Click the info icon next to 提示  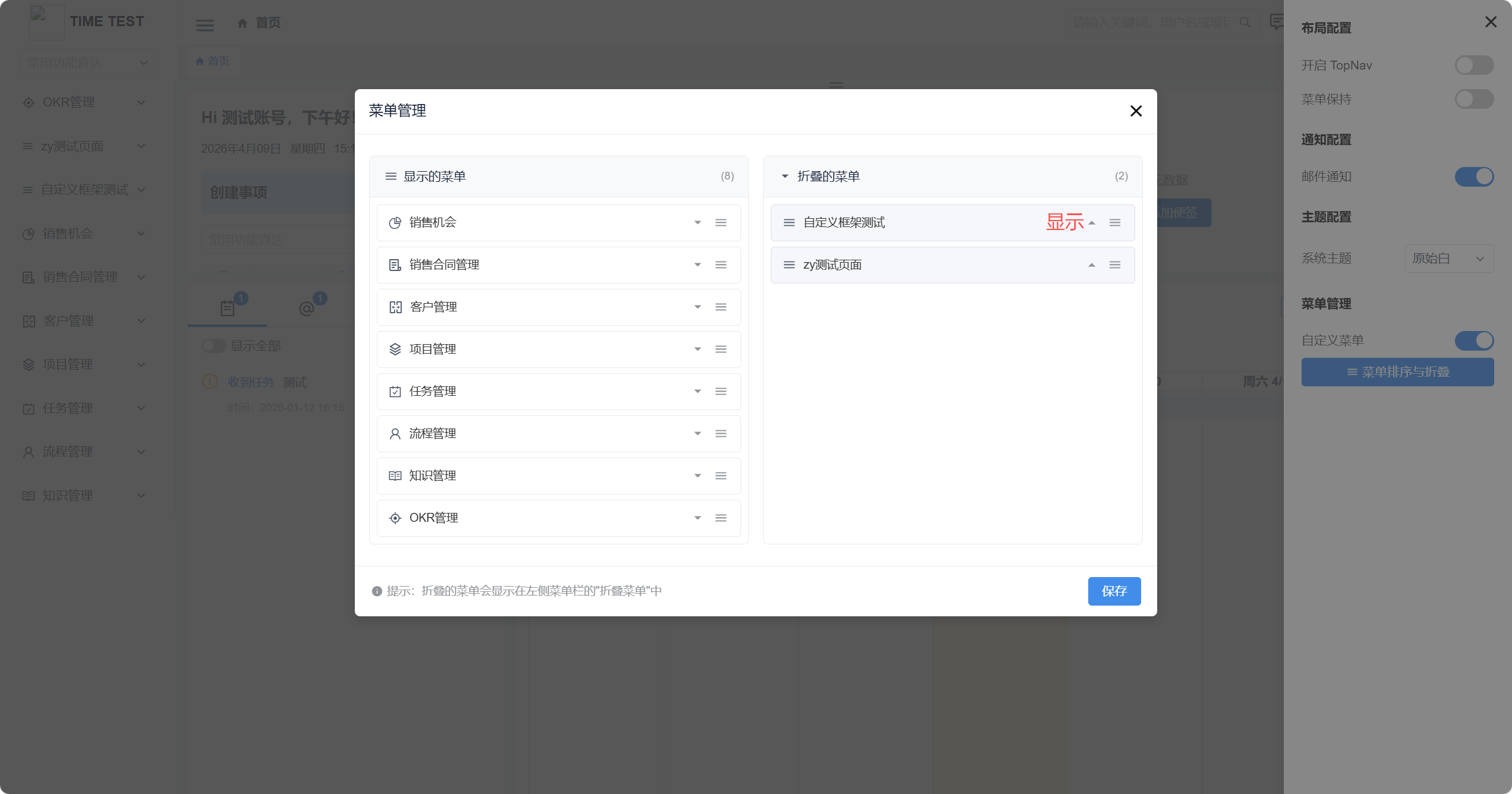pos(377,591)
